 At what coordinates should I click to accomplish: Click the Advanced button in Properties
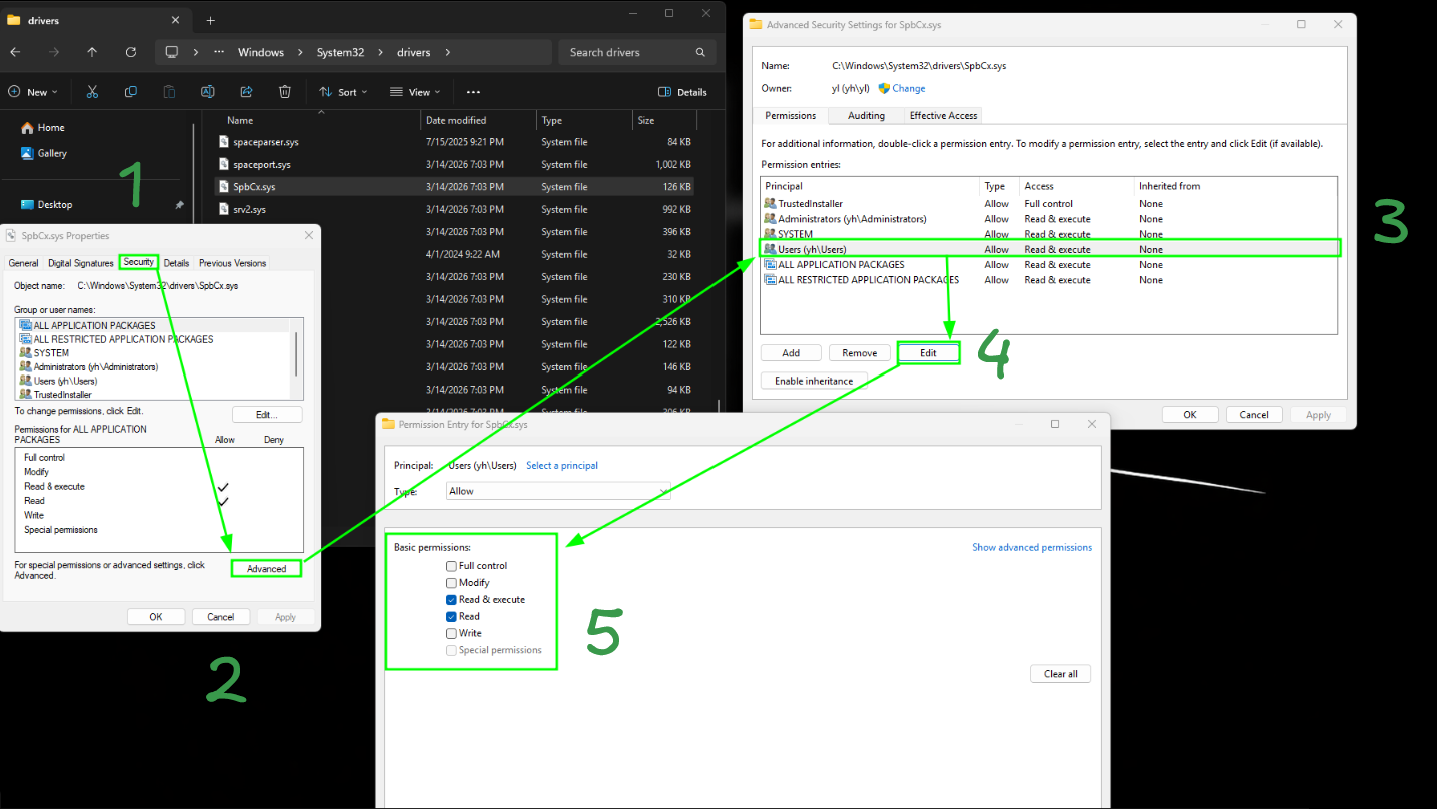266,569
